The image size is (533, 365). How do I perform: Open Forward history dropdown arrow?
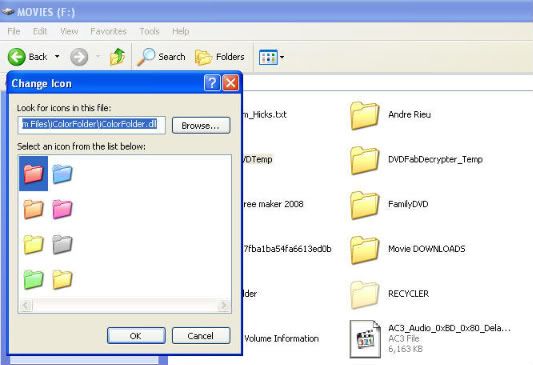(98, 56)
